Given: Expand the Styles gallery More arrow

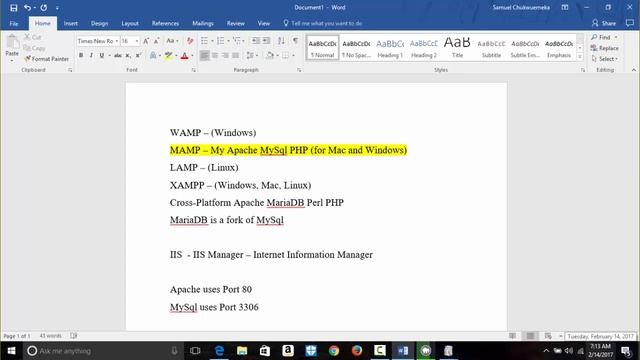Looking at the screenshot, I should [x=580, y=57].
